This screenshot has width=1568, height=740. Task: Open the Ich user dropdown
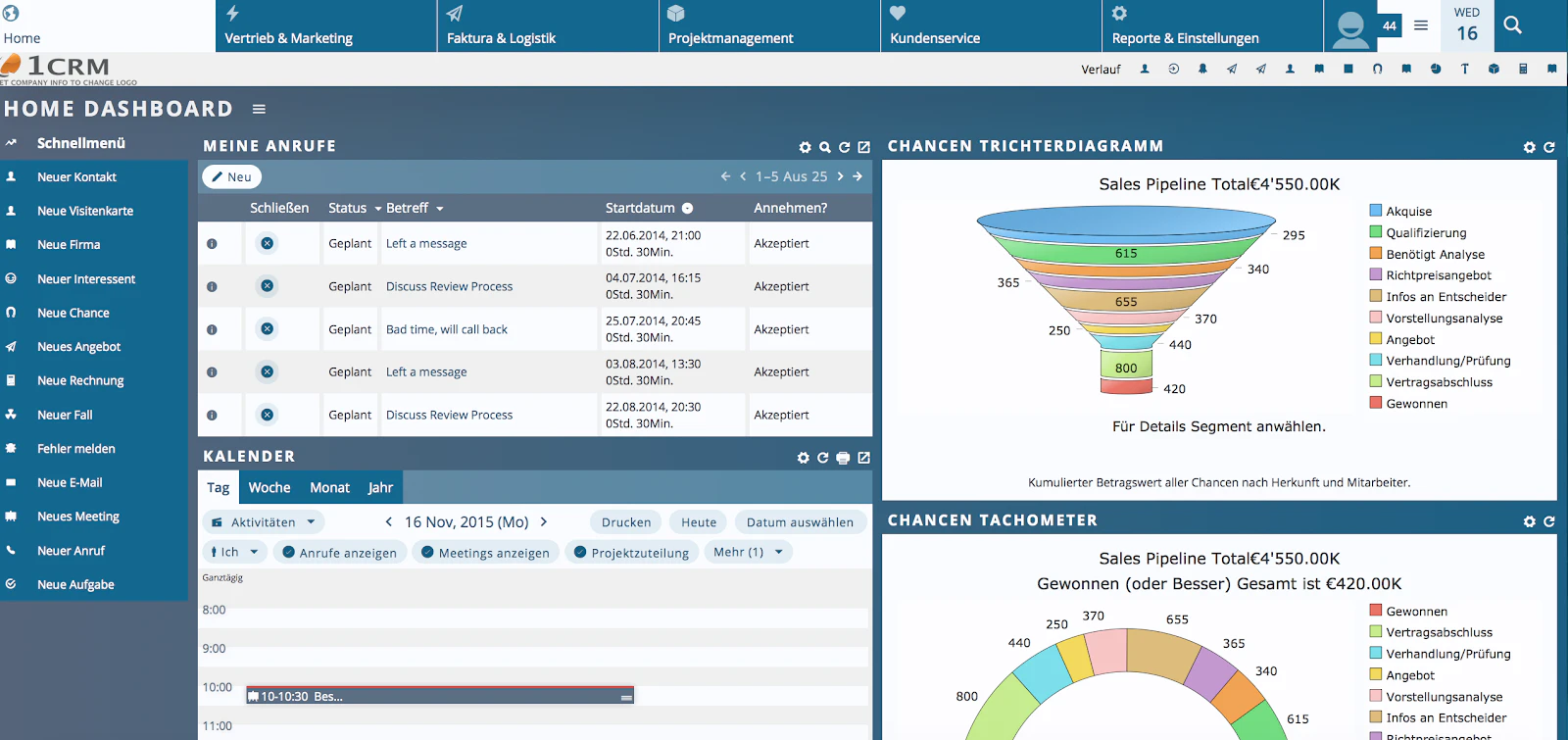tap(234, 552)
